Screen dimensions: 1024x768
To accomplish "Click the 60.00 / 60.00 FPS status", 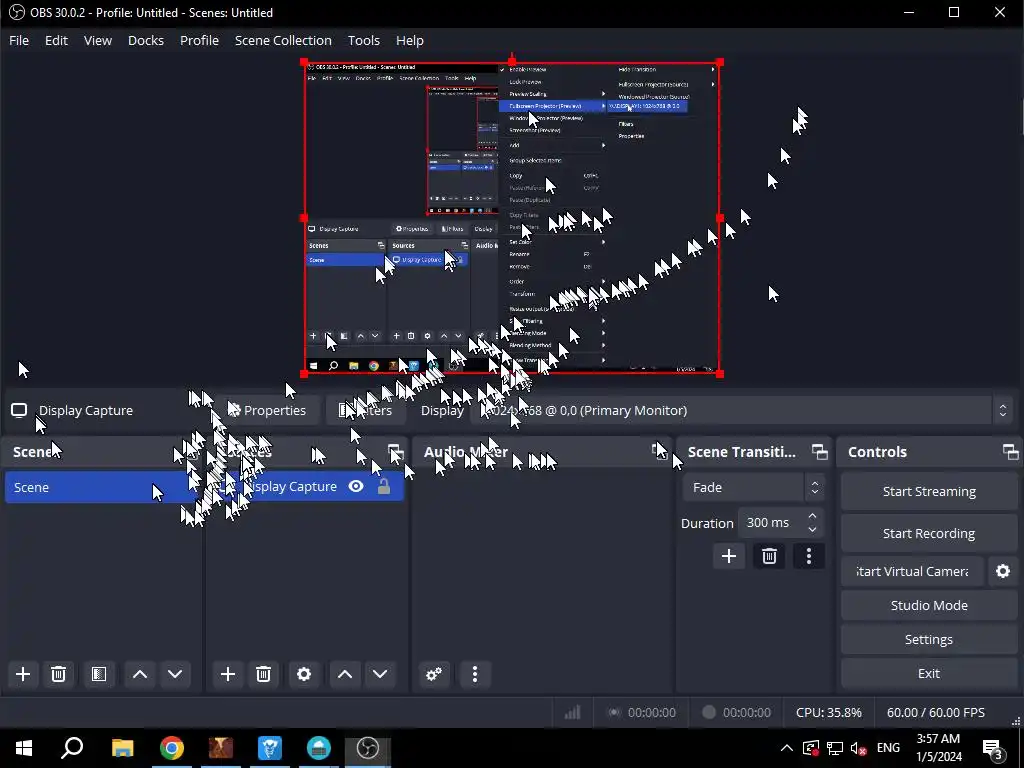I will pyautogui.click(x=936, y=712).
